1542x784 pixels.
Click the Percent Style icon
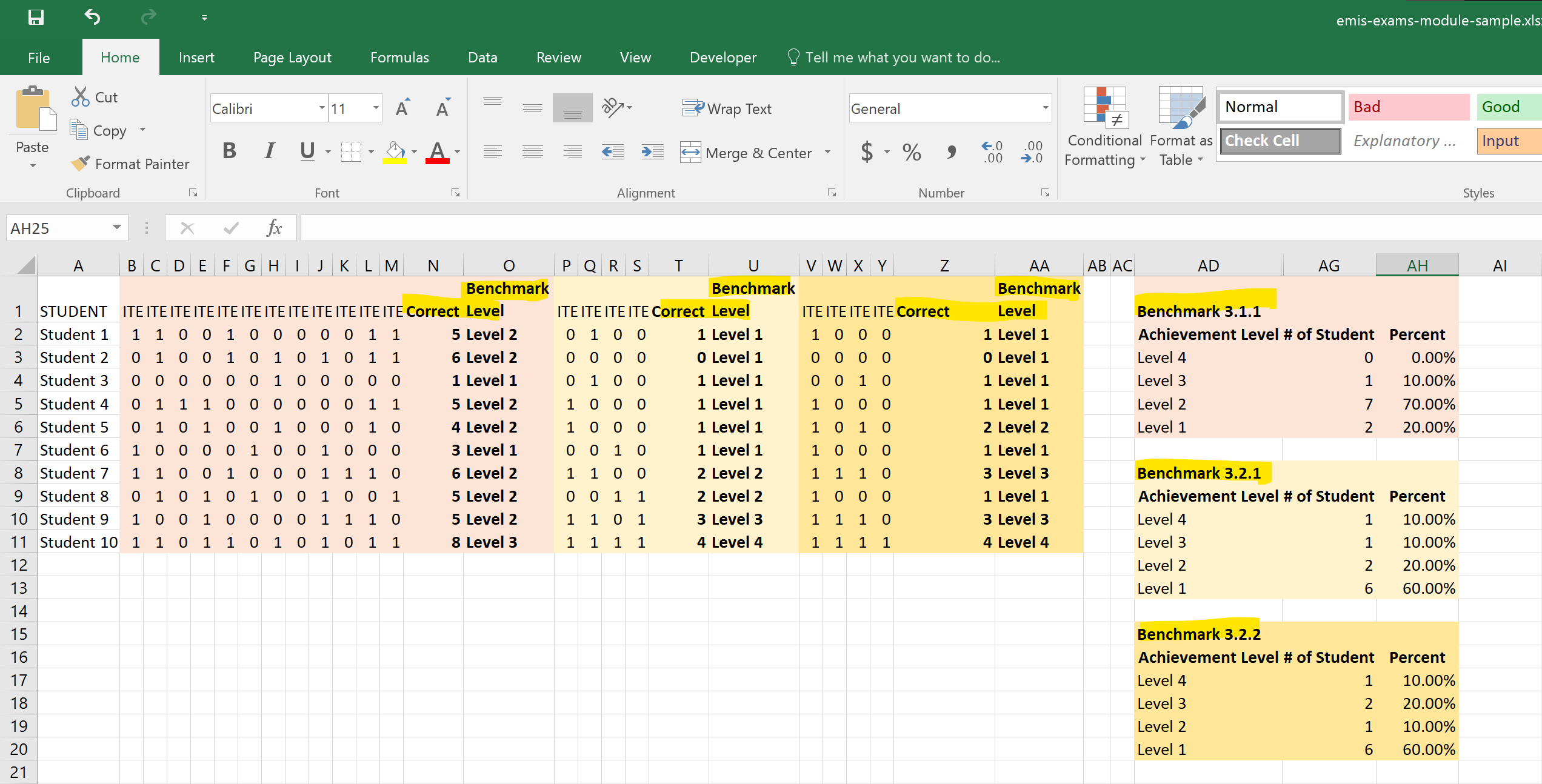pos(911,152)
